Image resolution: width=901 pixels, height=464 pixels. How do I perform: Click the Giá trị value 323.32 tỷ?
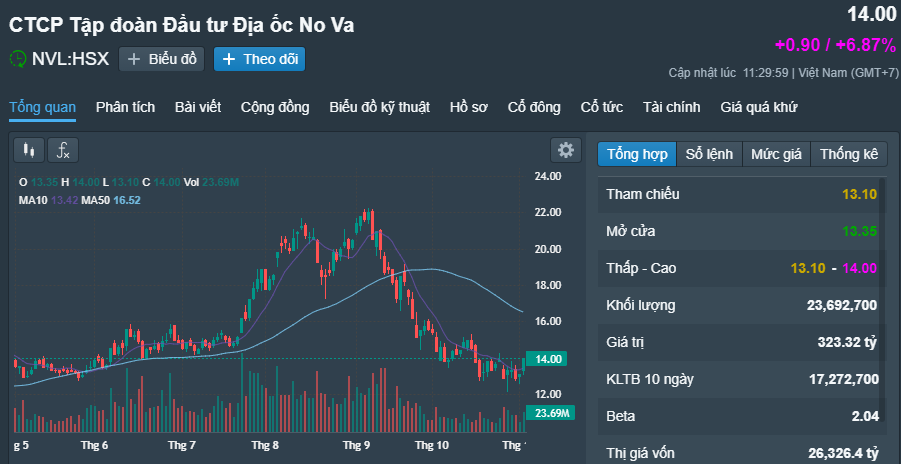(848, 343)
